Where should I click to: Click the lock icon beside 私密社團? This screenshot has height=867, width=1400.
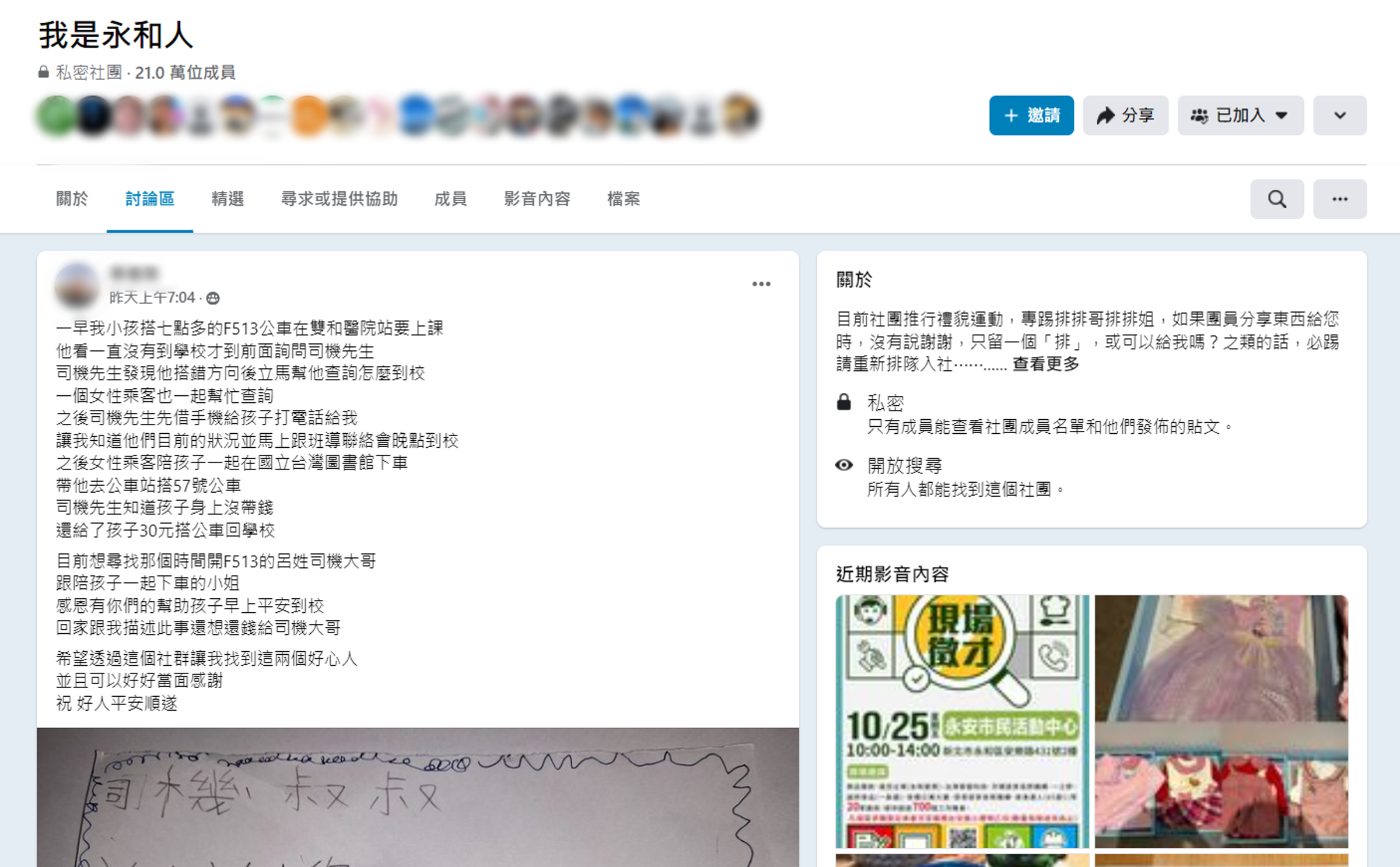pyautogui.click(x=43, y=72)
